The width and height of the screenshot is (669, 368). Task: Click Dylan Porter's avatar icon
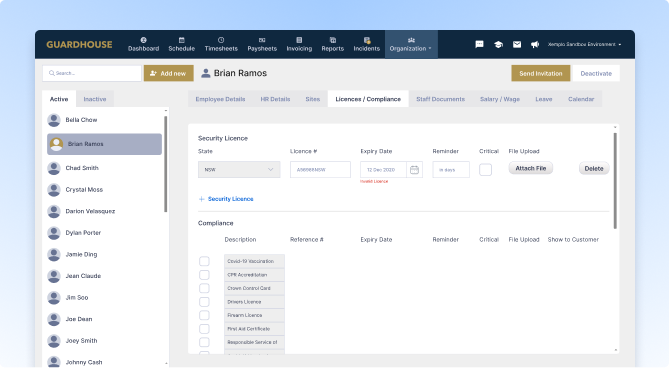[54, 233]
